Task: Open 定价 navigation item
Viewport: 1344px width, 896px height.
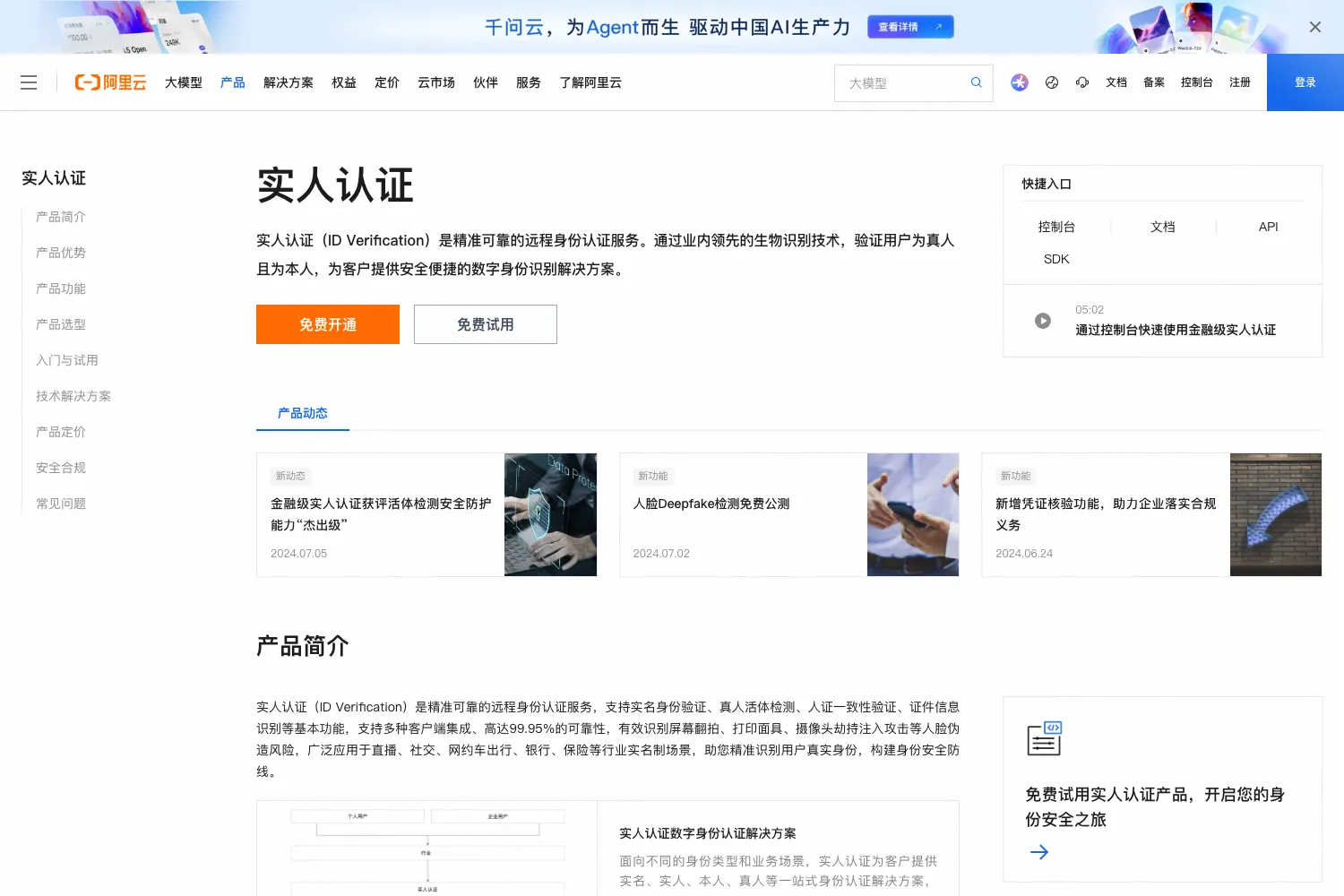Action: (x=387, y=82)
